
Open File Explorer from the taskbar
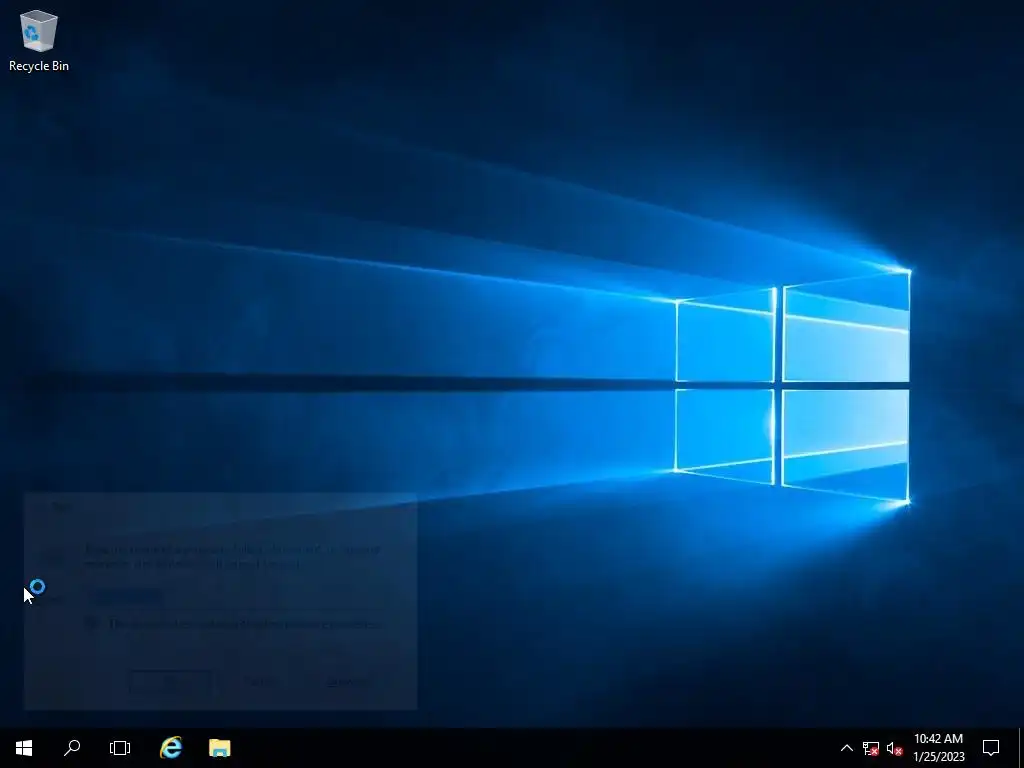coord(219,748)
